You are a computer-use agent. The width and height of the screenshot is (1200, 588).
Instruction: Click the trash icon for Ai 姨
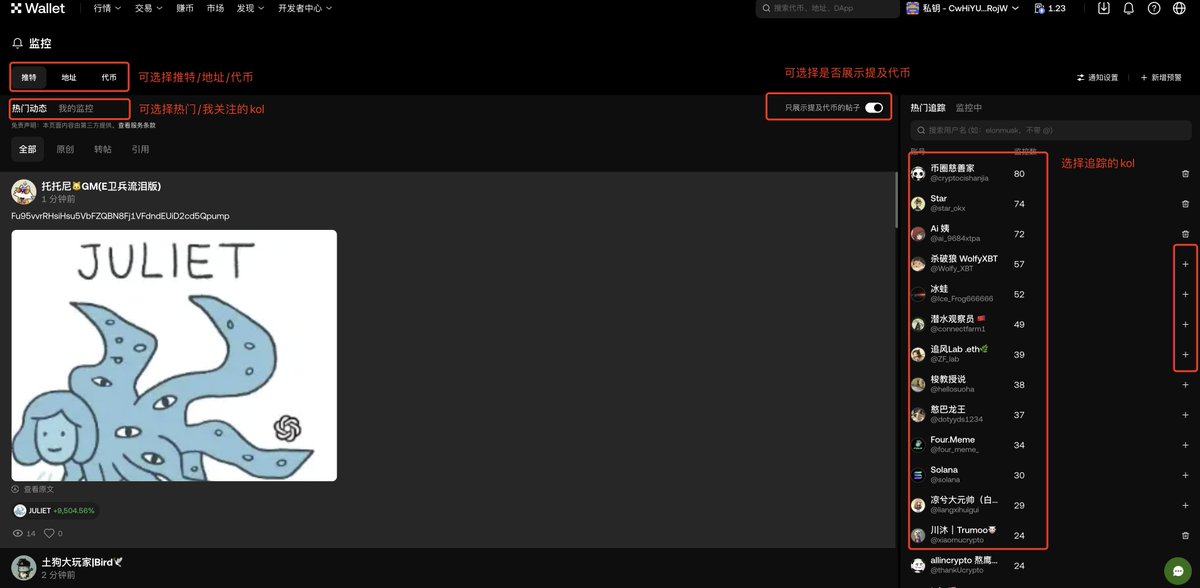point(1185,234)
